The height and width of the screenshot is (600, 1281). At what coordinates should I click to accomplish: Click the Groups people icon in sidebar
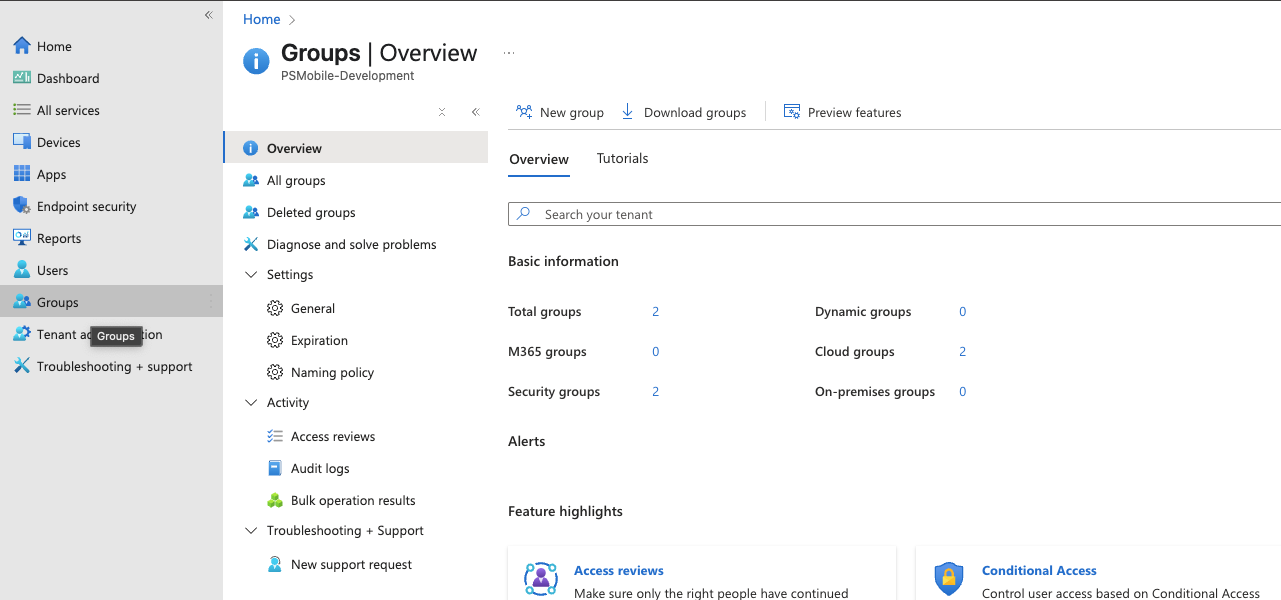(21, 302)
